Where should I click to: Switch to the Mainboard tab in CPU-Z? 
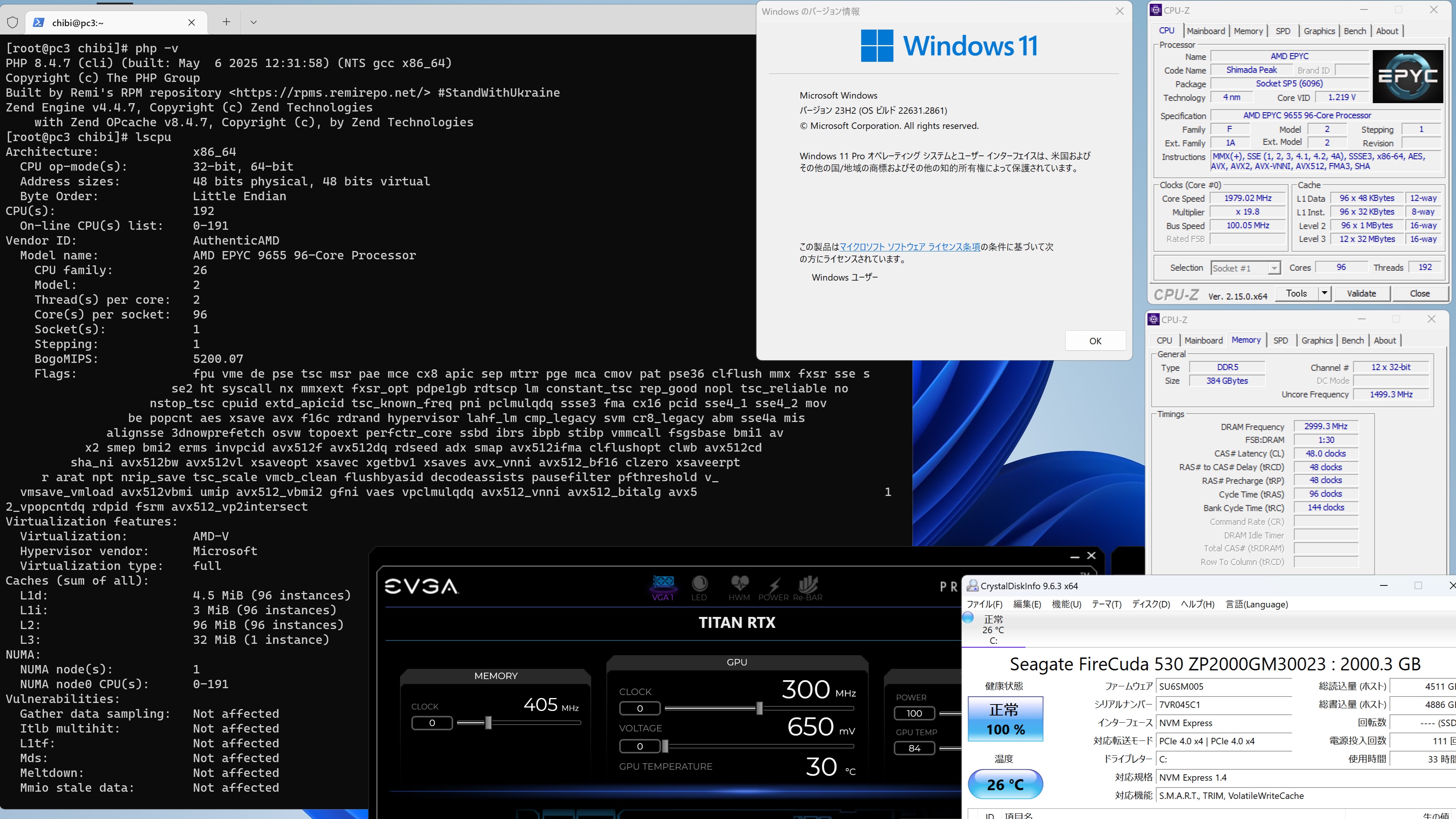(x=1206, y=31)
